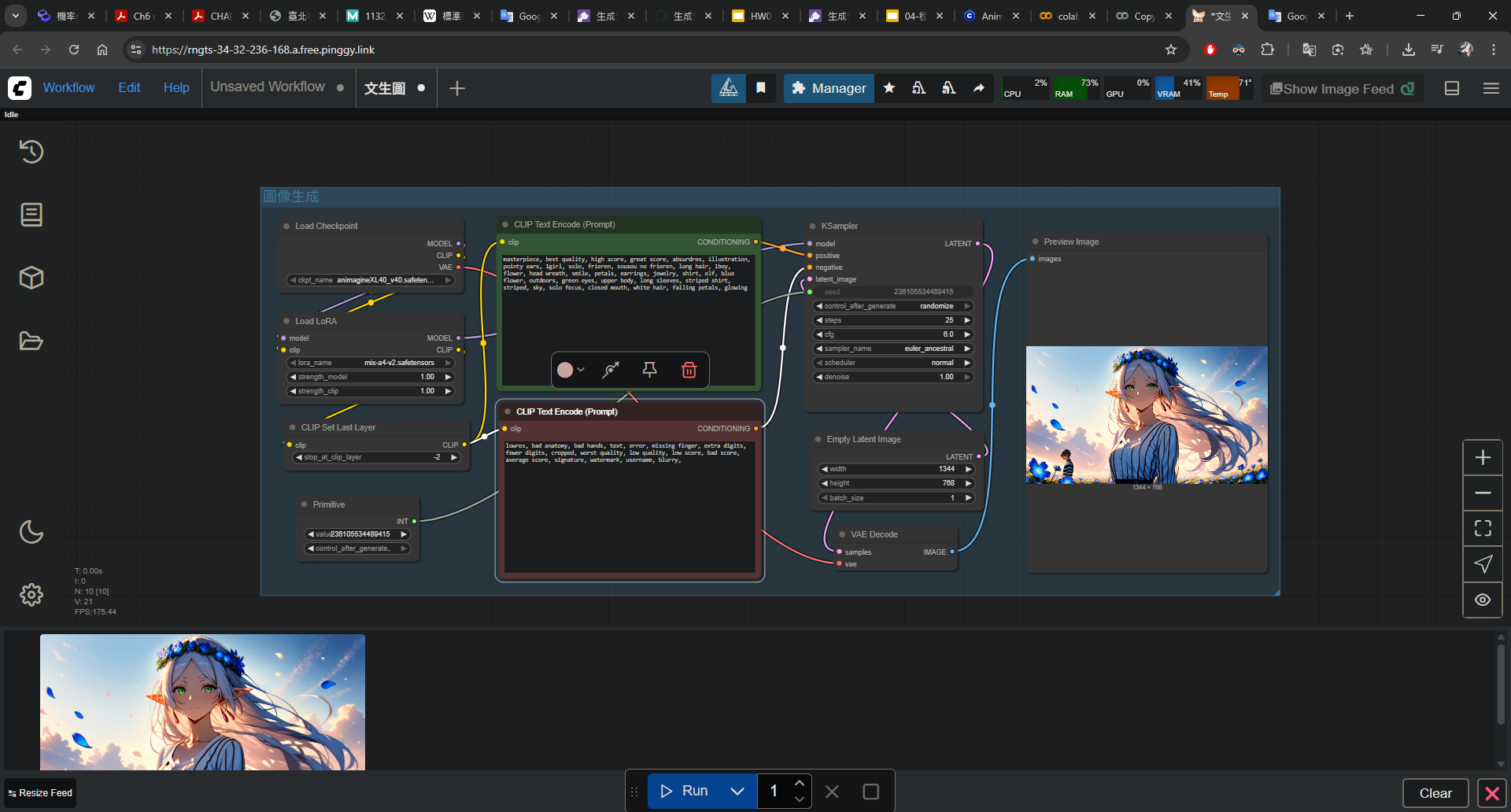This screenshot has width=1511, height=812.
Task: Open node color picker dropdown
Action: click(x=571, y=370)
